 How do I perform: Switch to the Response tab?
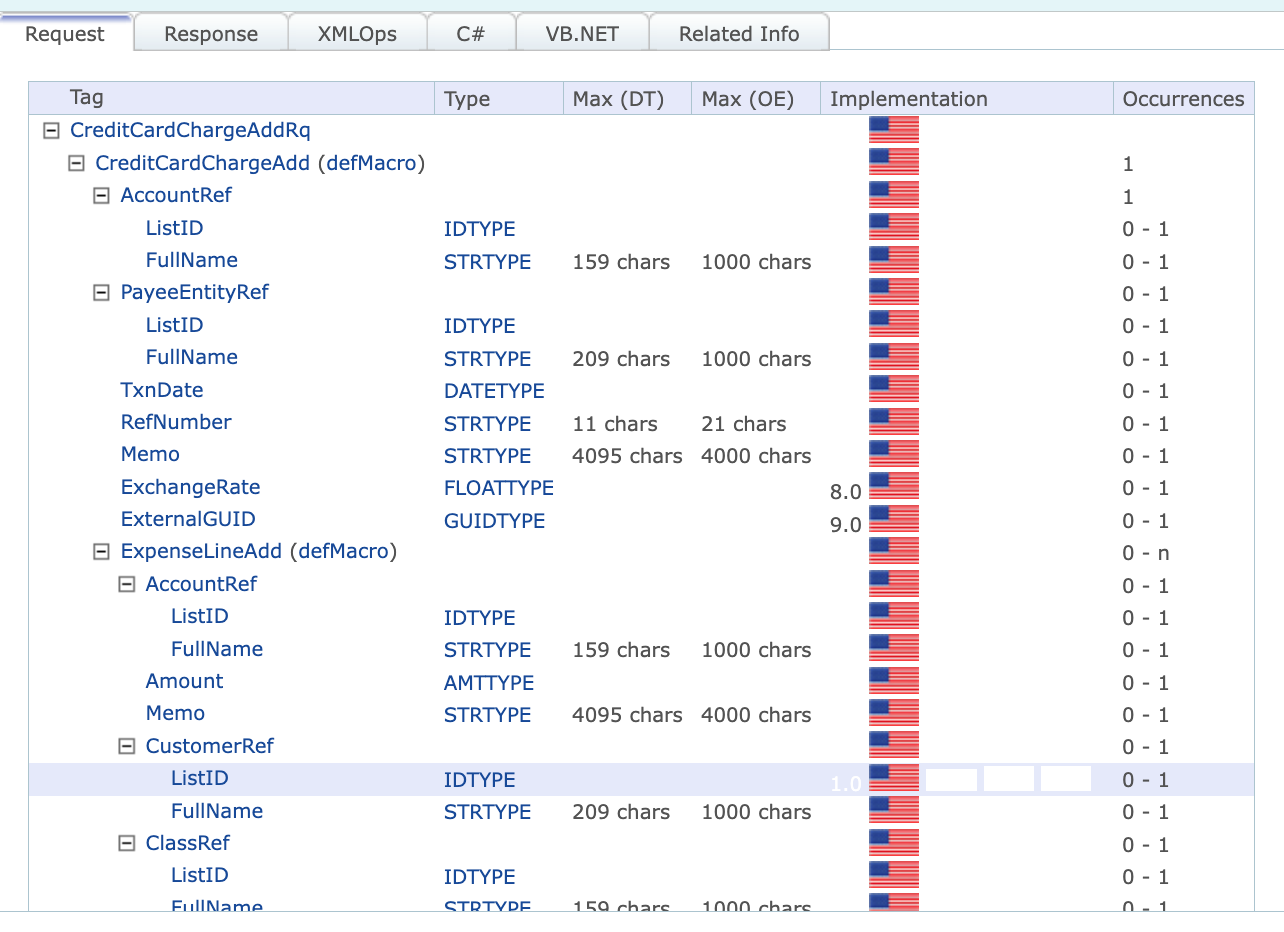pos(211,34)
